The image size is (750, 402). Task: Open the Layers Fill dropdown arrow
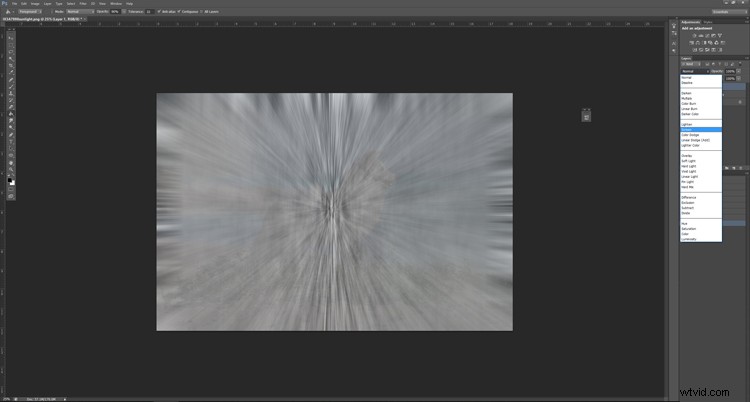pos(739,78)
